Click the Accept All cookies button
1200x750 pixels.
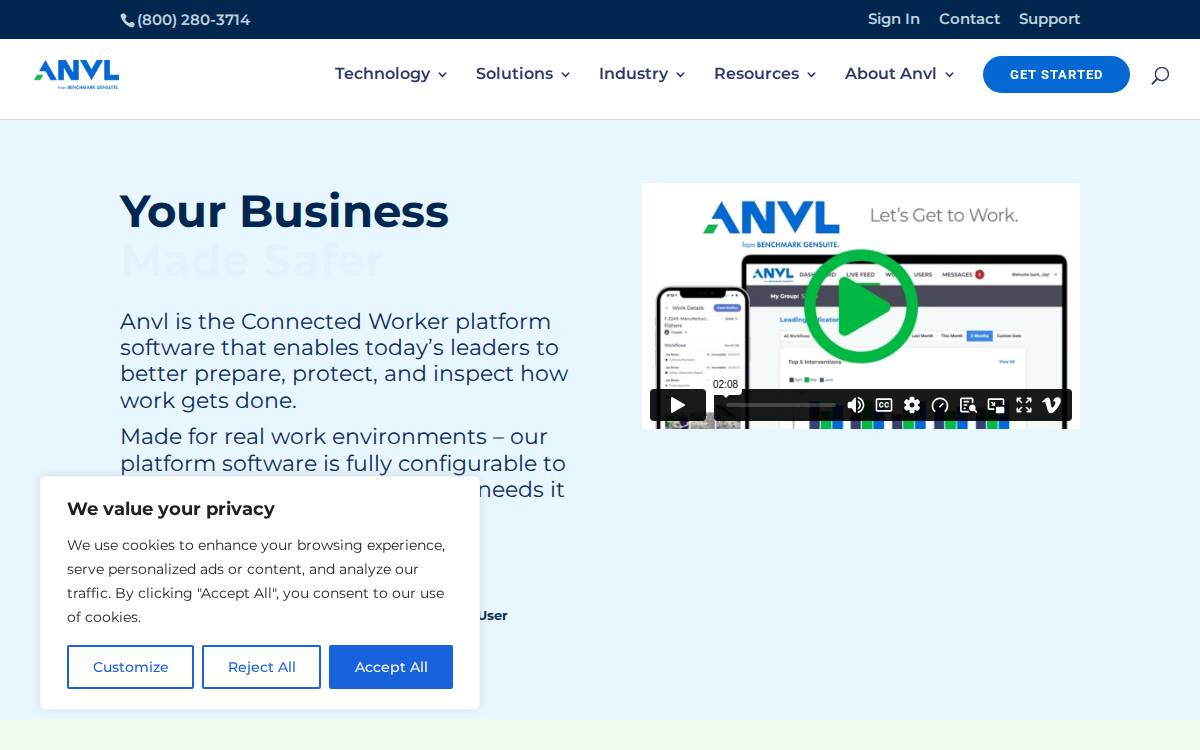391,667
